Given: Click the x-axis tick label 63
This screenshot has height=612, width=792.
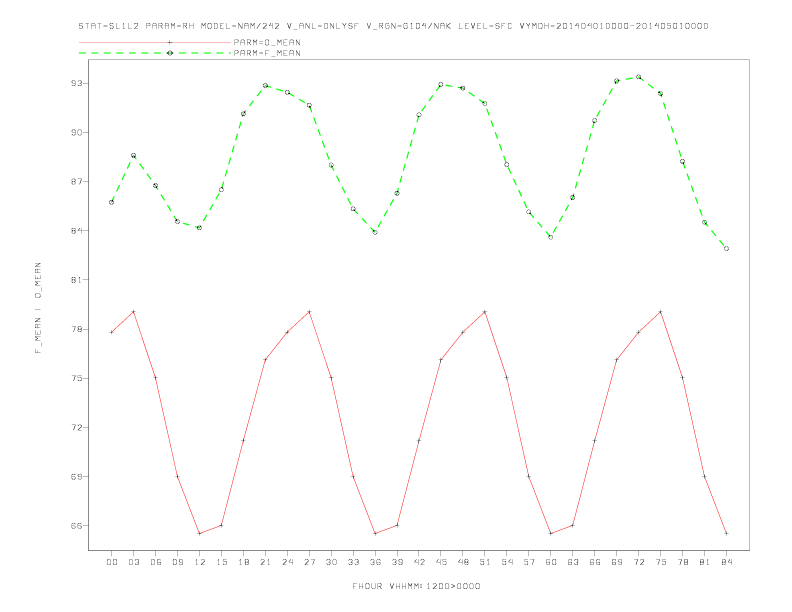Looking at the screenshot, I should tap(573, 562).
